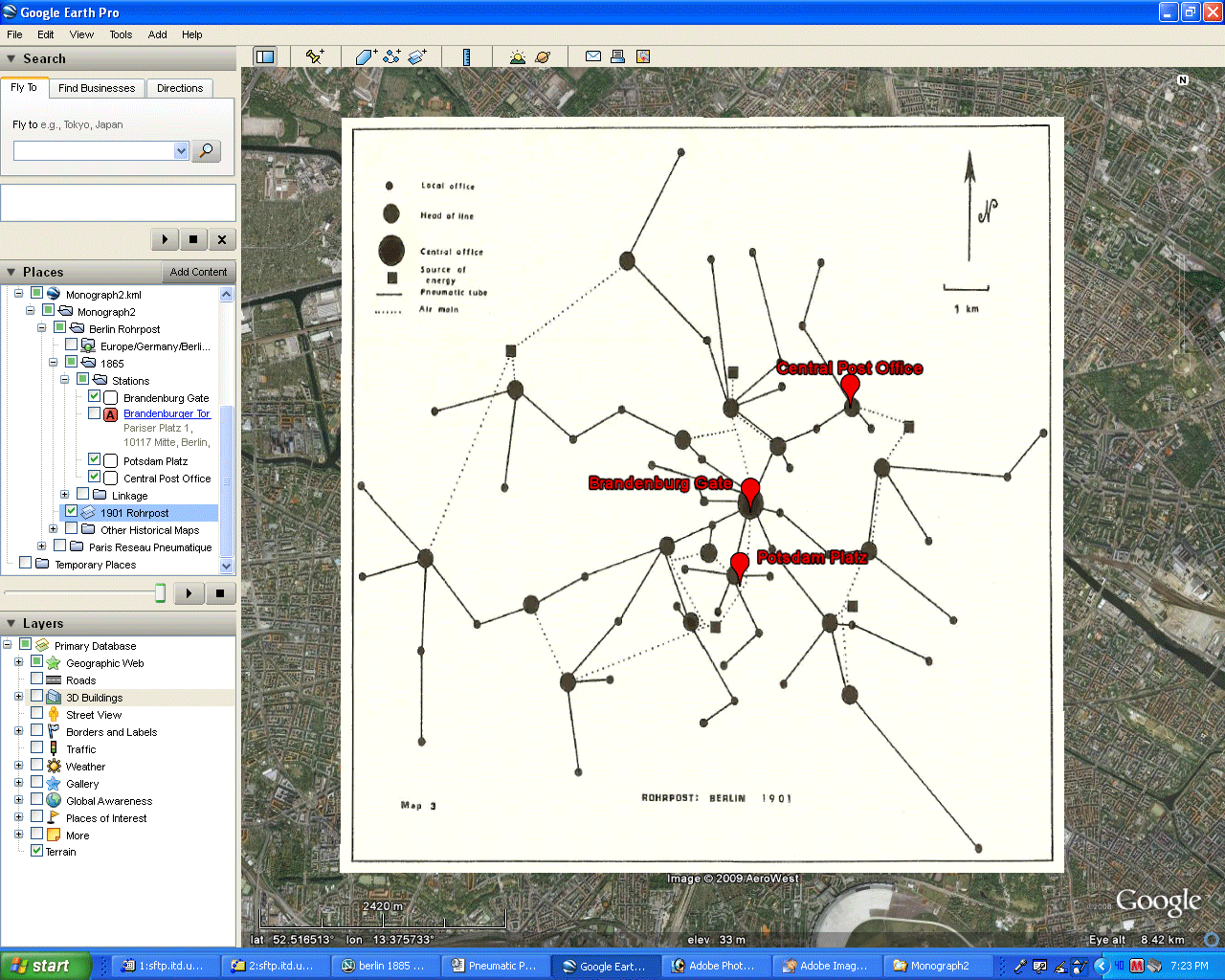The height and width of the screenshot is (980, 1225).
Task: Enable the Street View layer checkbox
Action: [37, 714]
